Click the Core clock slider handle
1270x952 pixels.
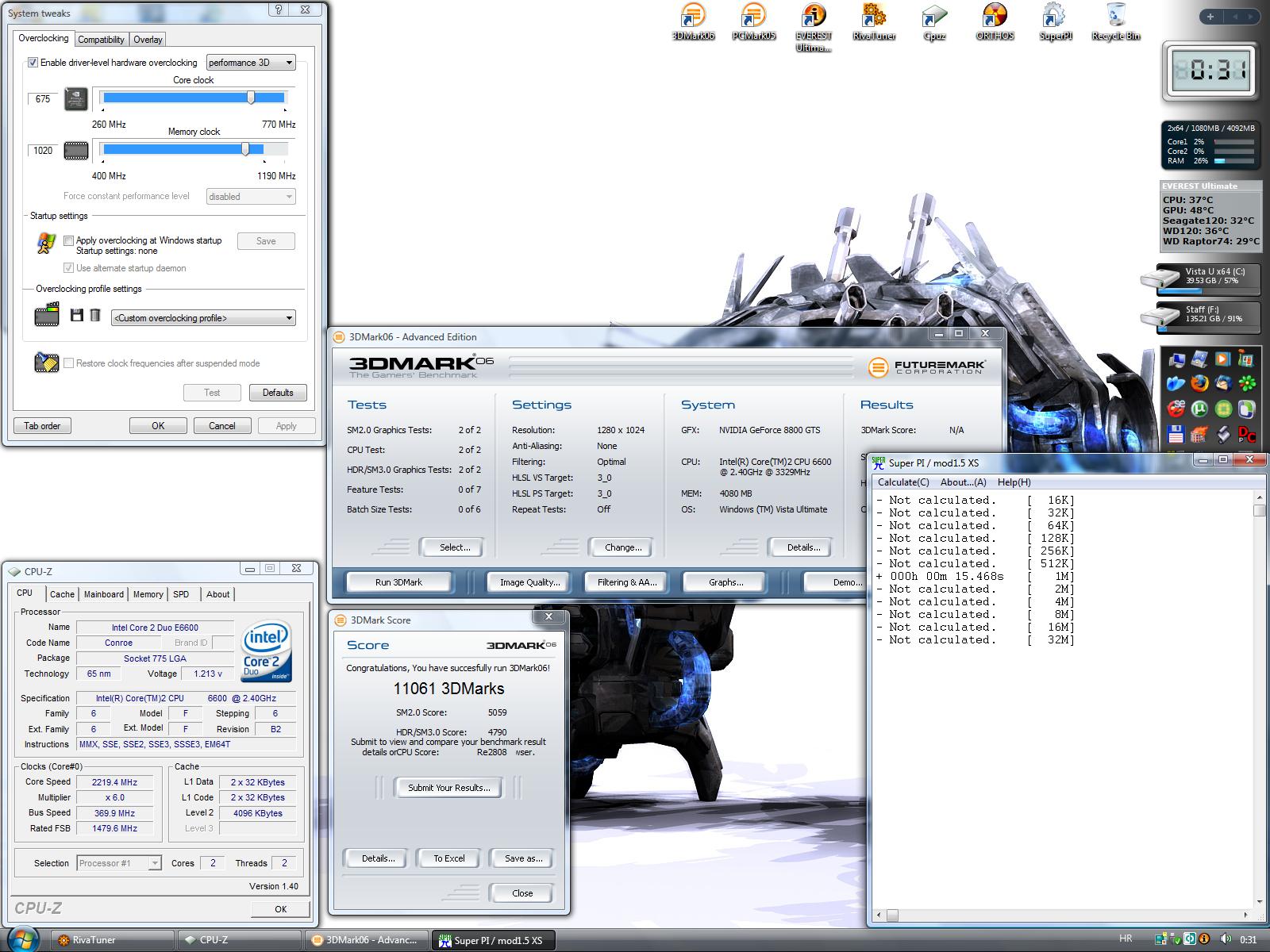coord(251,98)
